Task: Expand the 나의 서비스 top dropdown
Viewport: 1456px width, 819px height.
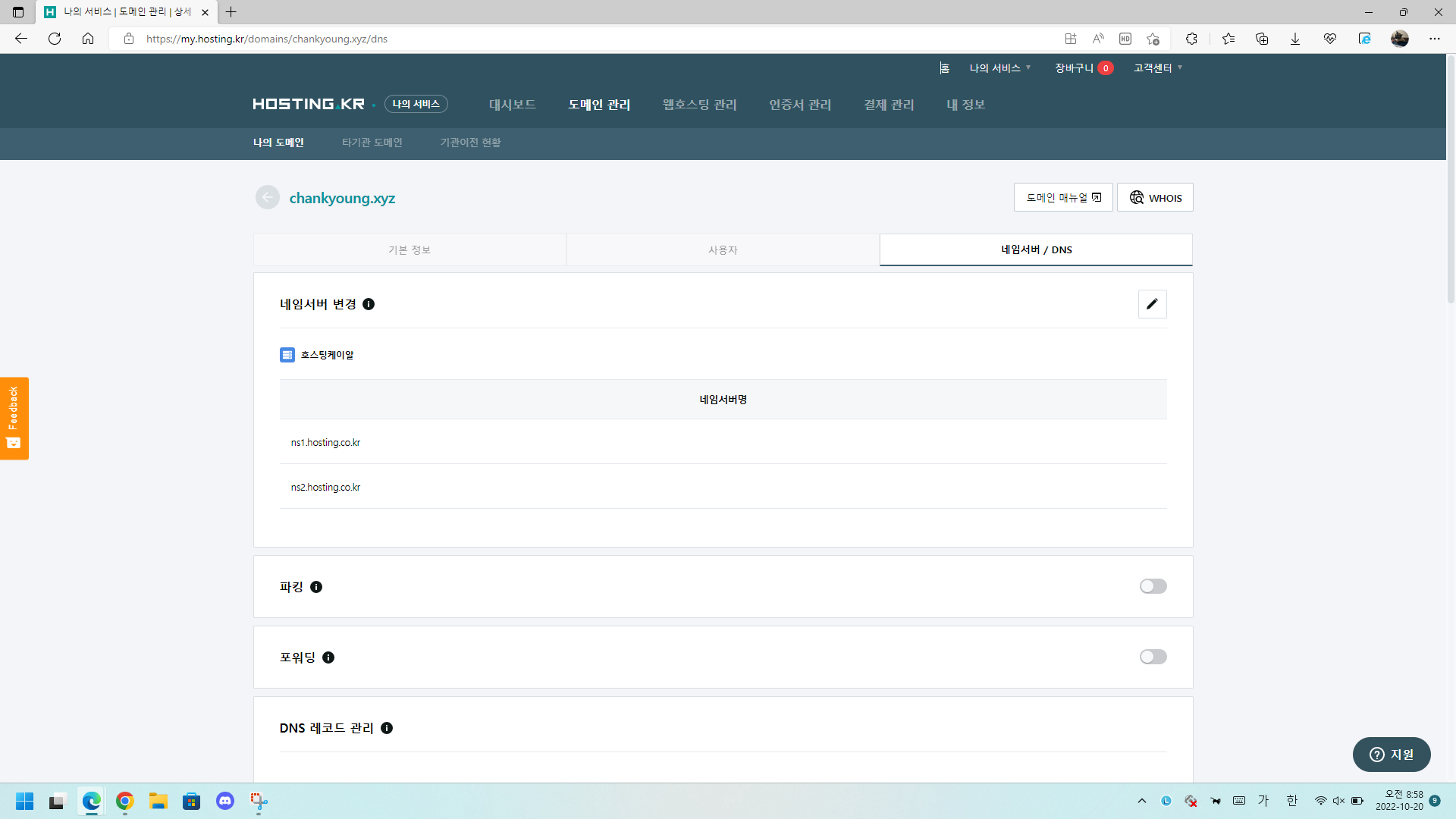Action: (x=999, y=68)
